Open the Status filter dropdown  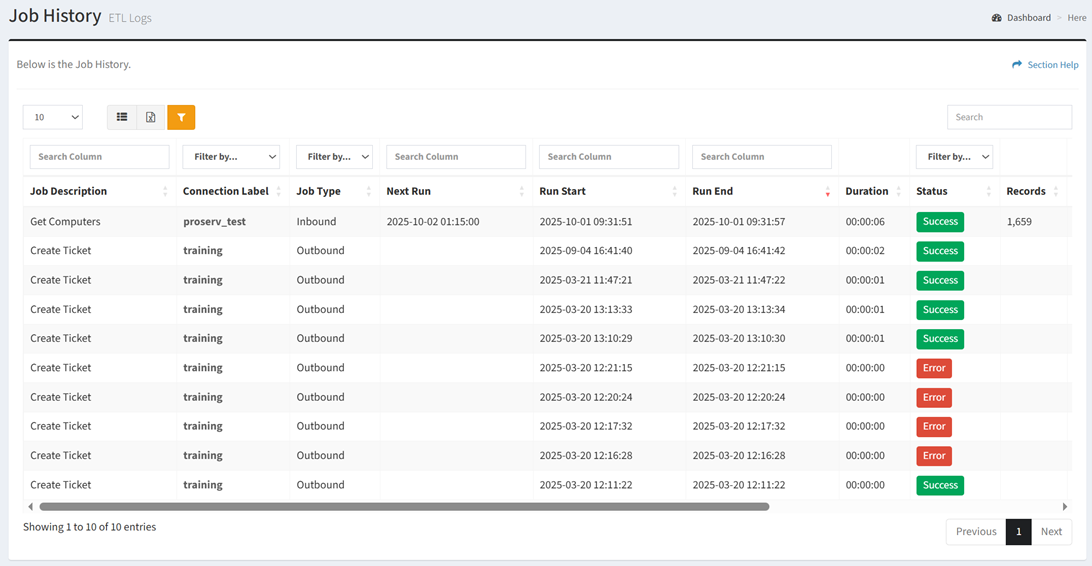click(954, 157)
